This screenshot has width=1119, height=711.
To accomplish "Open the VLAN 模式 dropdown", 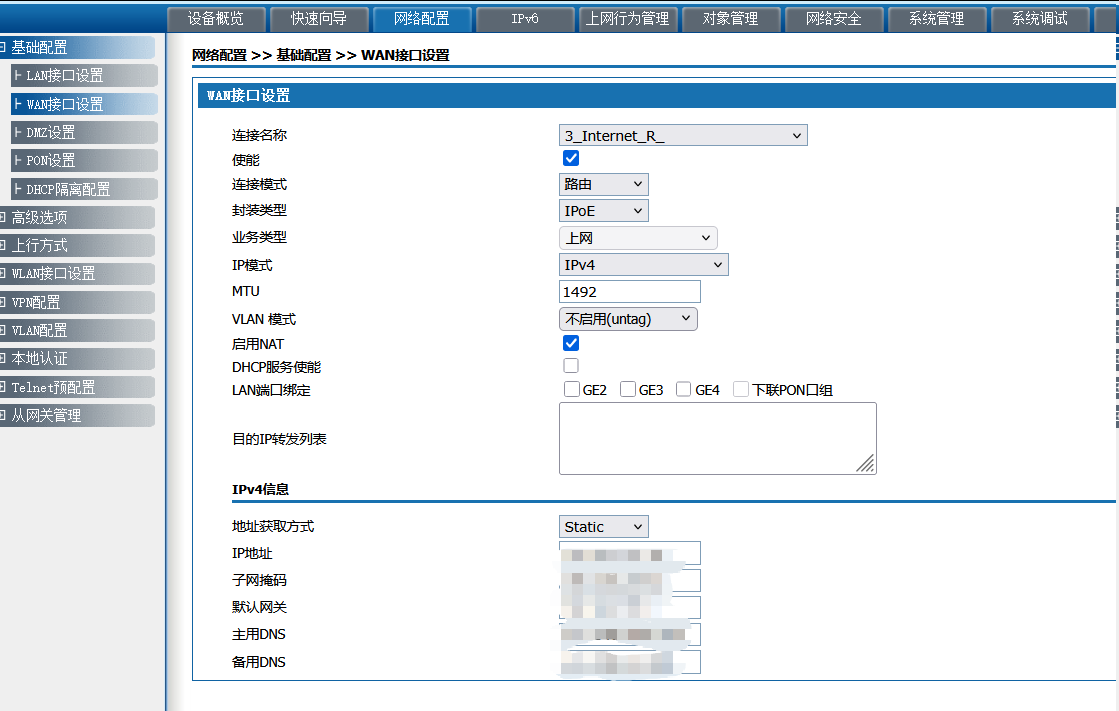I will point(628,319).
